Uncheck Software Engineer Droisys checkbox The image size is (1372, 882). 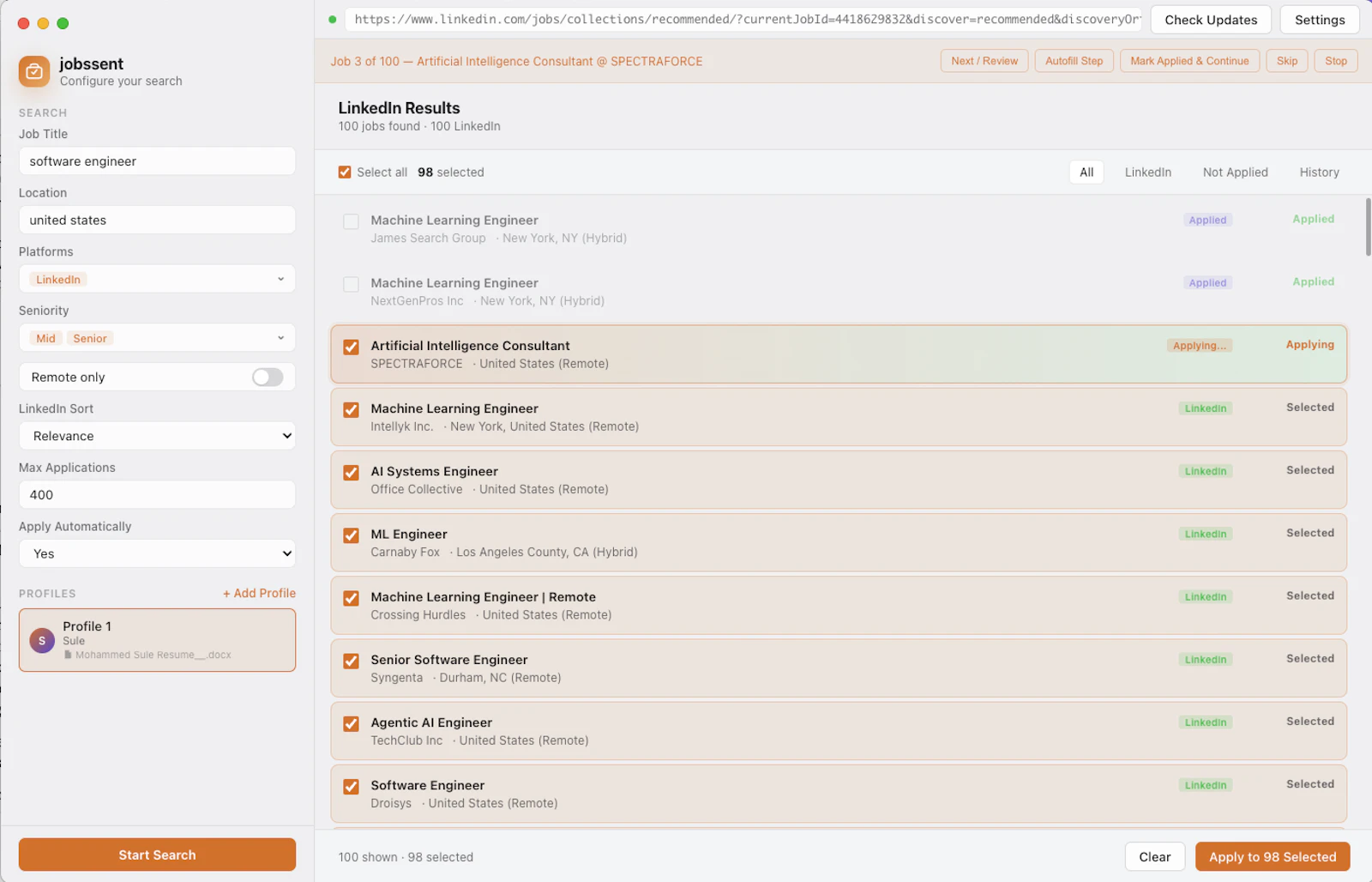click(351, 786)
